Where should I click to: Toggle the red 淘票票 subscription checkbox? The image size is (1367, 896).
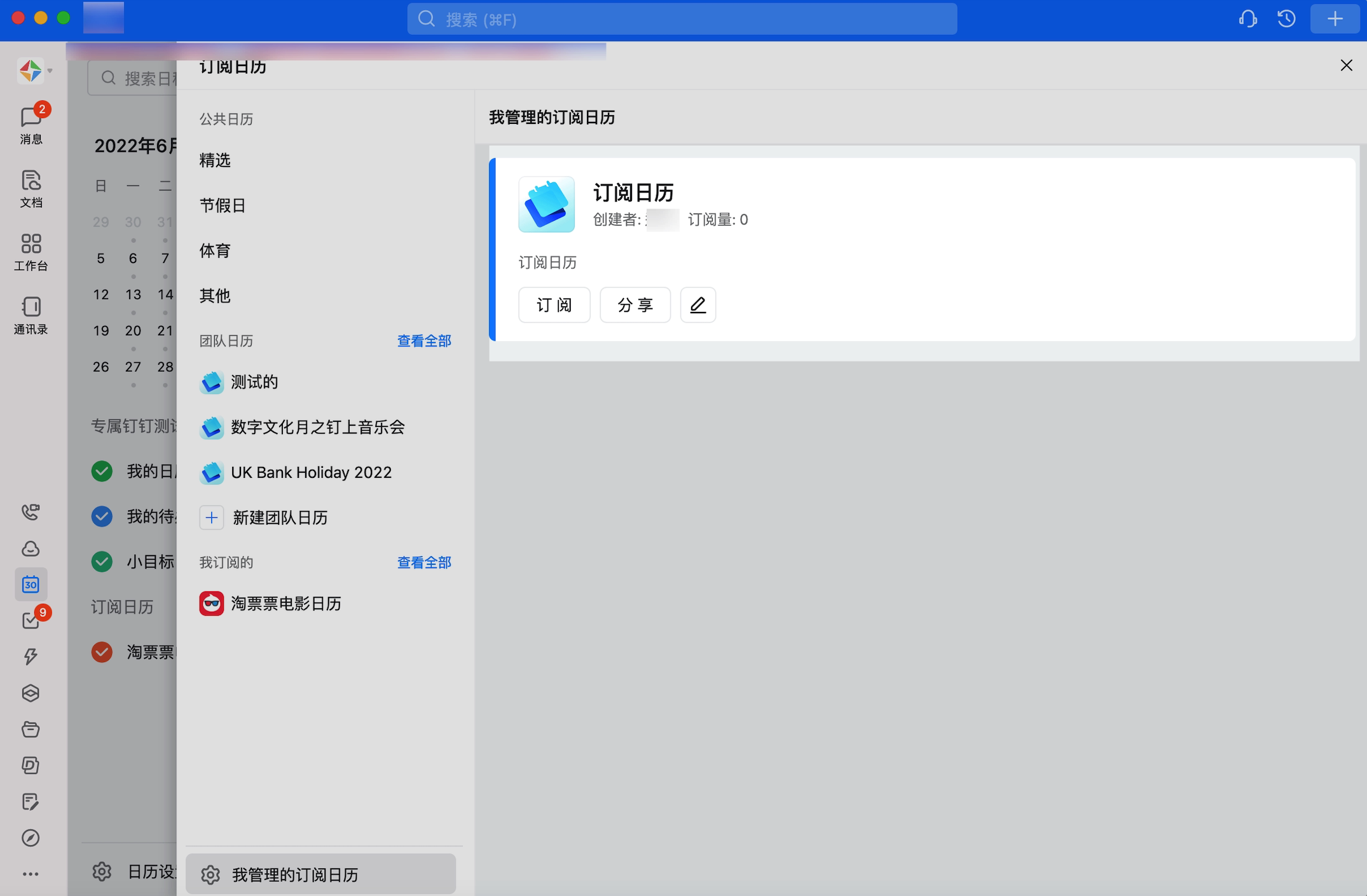[x=102, y=652]
